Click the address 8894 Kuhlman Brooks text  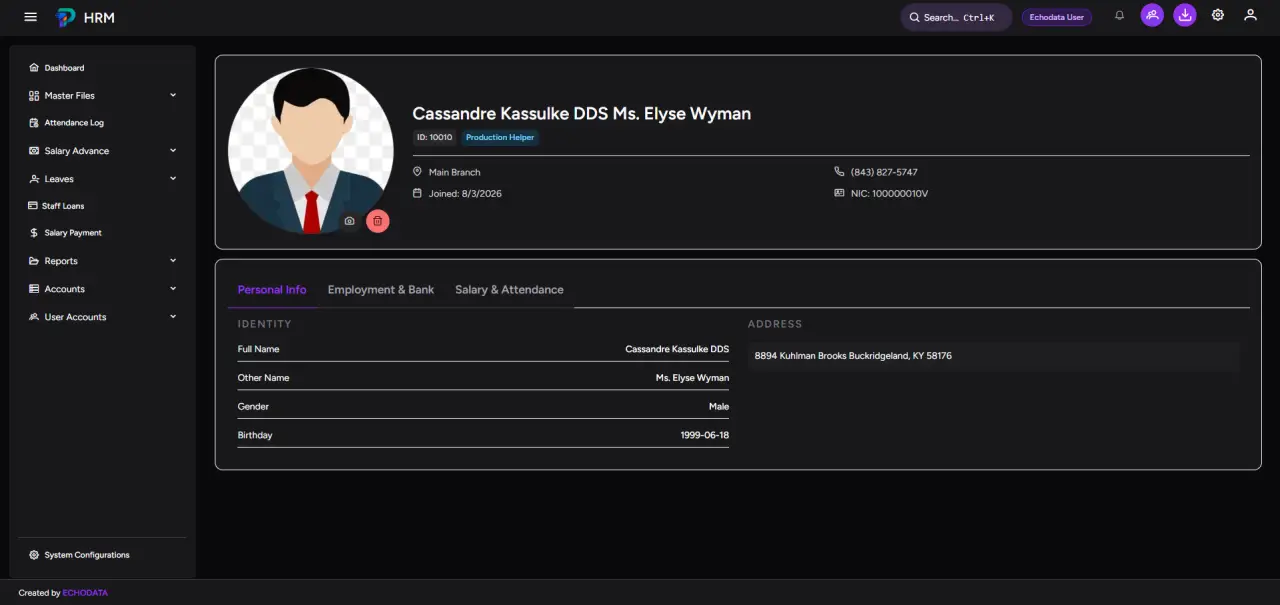coord(853,356)
